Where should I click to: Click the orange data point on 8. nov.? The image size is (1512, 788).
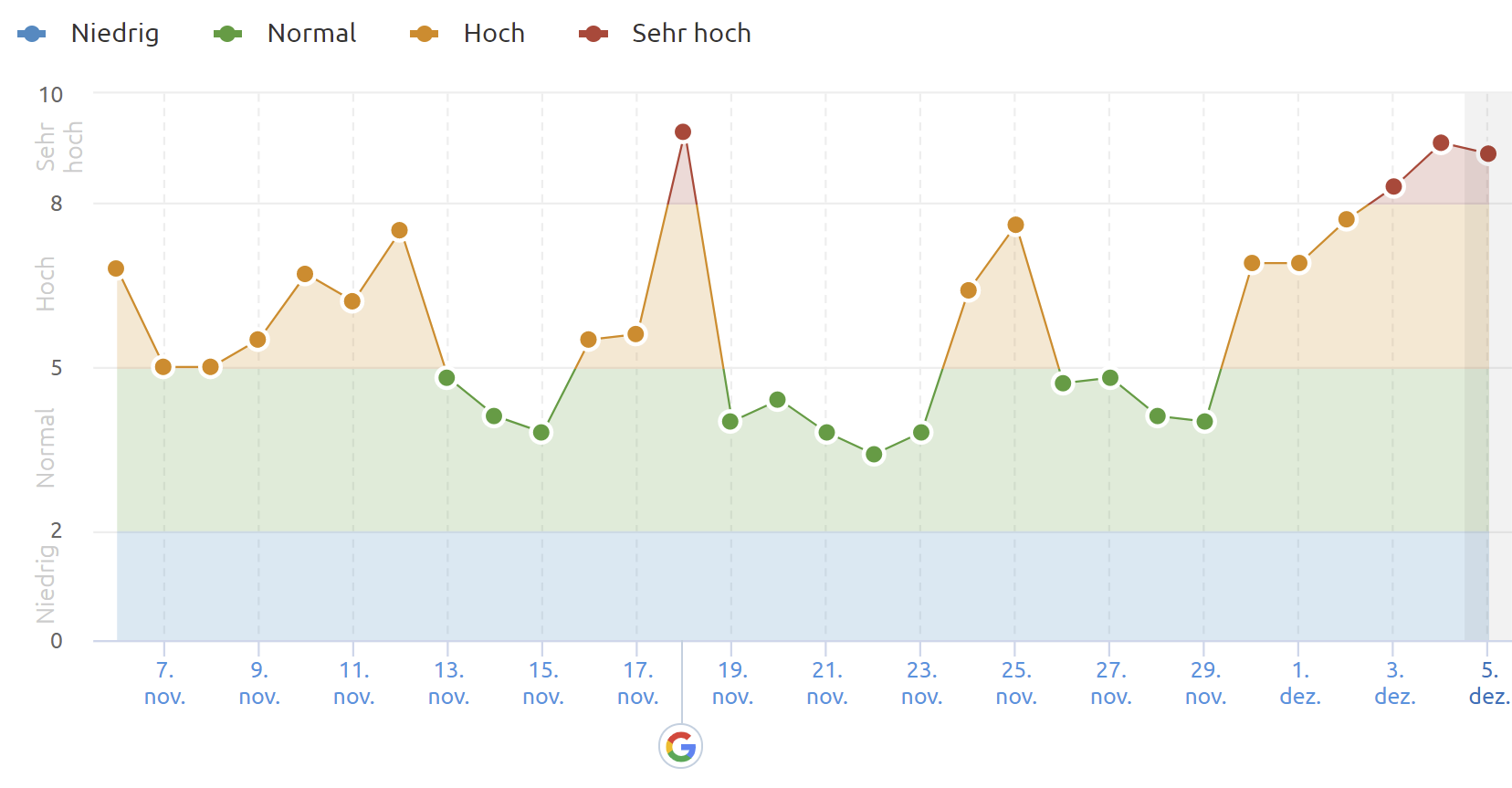211,367
